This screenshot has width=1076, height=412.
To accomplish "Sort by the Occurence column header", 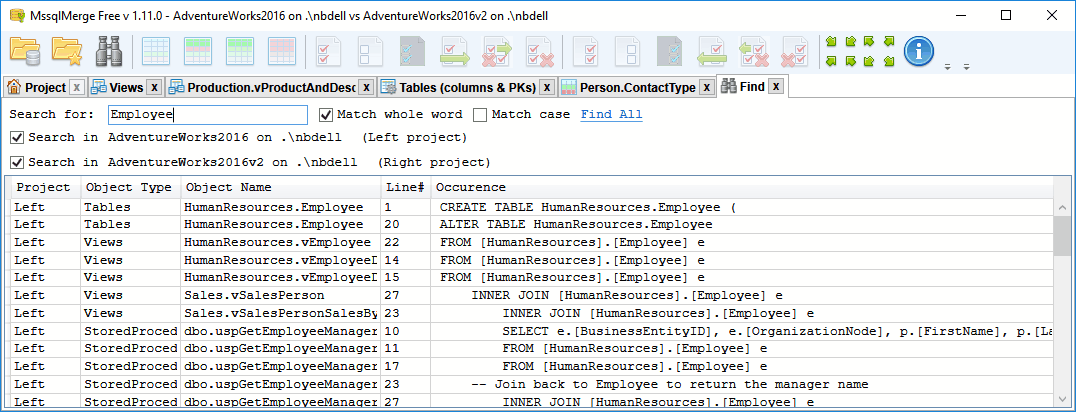I will point(741,187).
